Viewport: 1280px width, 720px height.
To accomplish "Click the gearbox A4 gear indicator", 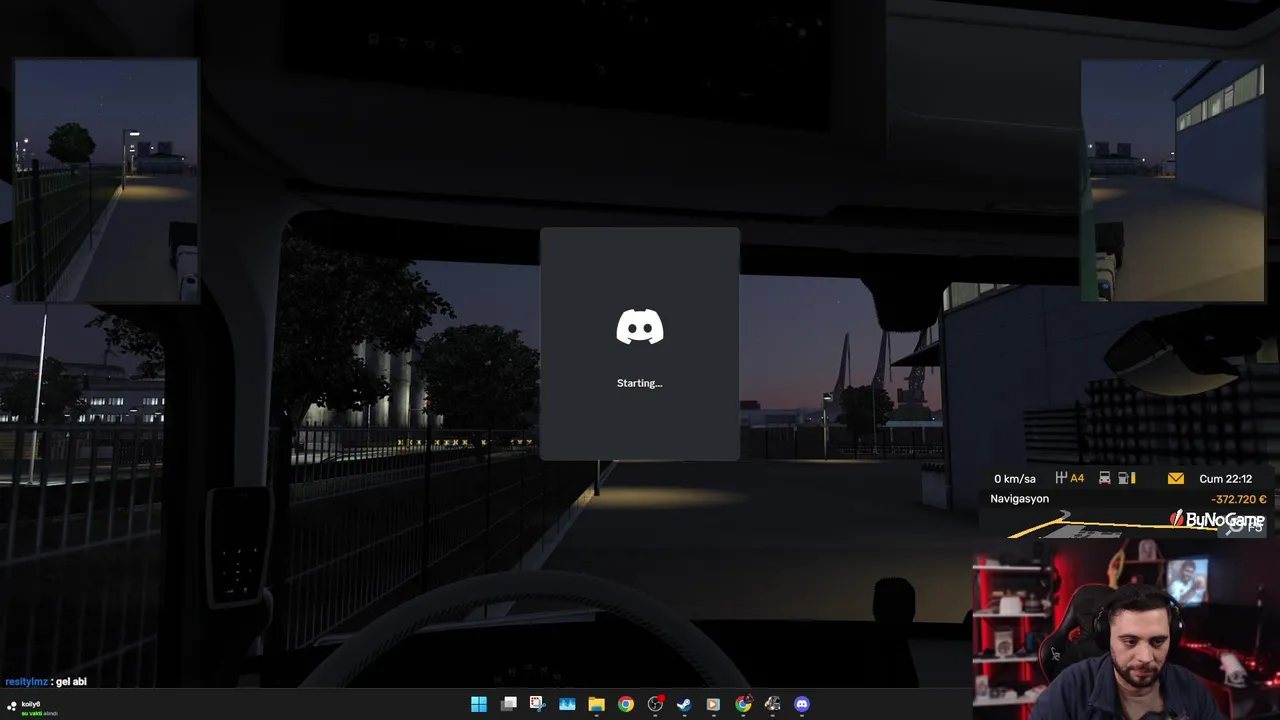I will 1070,478.
